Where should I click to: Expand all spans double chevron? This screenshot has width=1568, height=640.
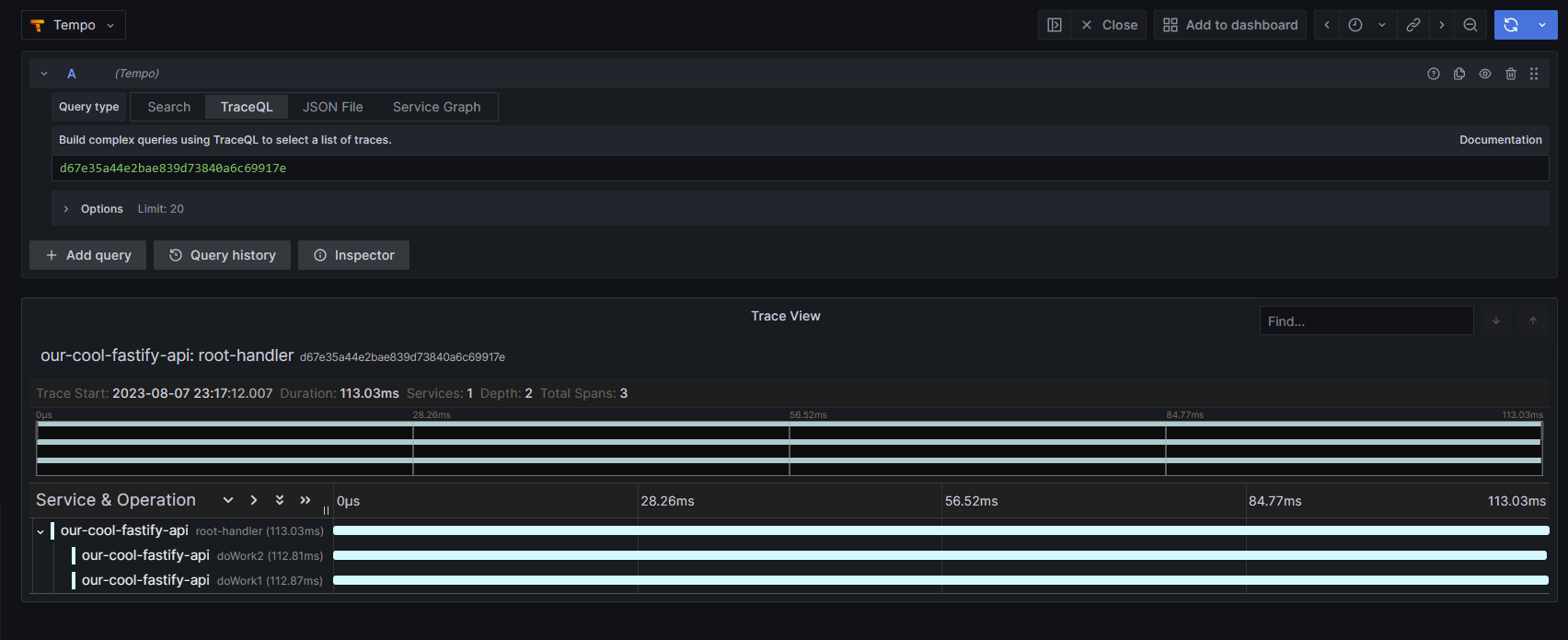(x=306, y=500)
